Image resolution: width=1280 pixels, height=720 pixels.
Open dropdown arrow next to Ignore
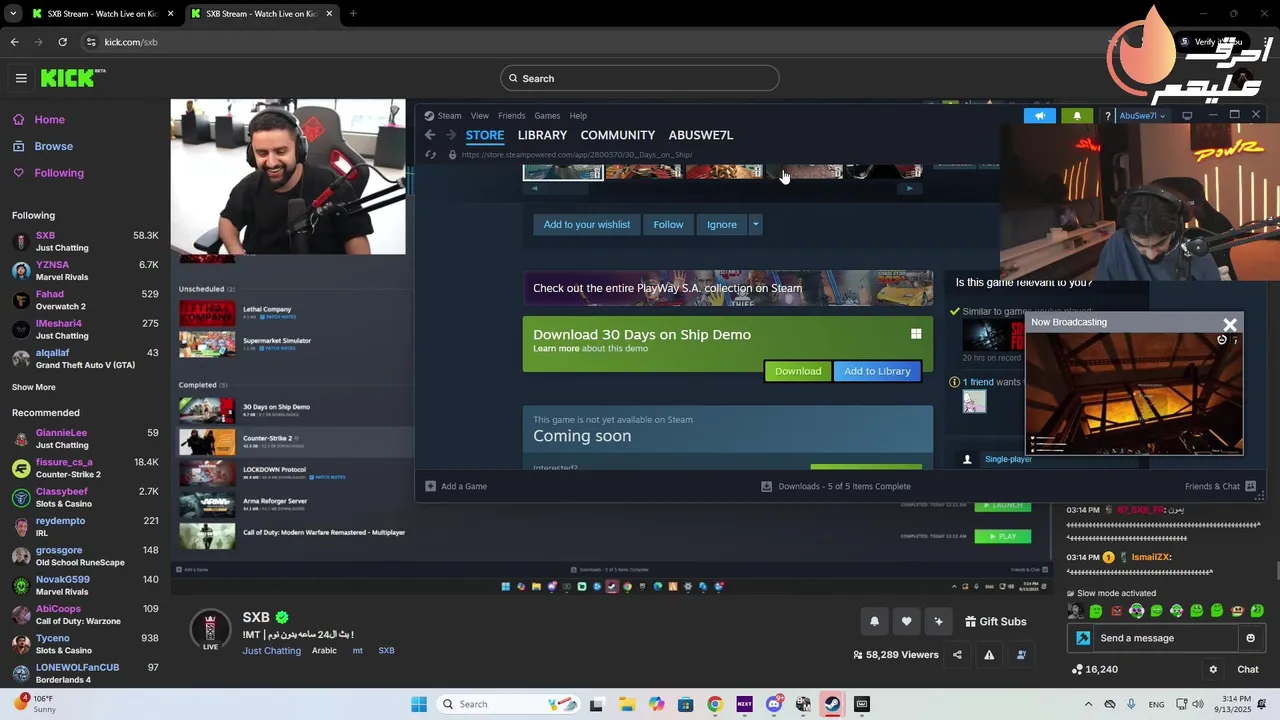pyautogui.click(x=756, y=225)
